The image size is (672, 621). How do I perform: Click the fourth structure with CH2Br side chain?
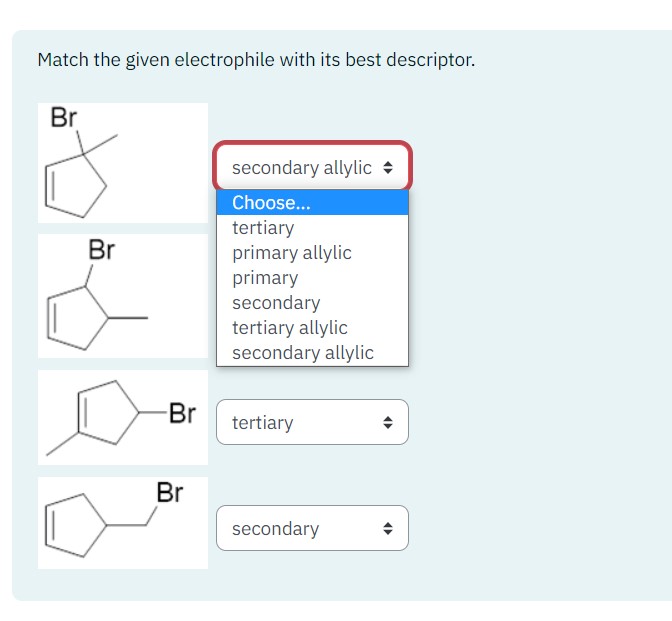(x=123, y=523)
